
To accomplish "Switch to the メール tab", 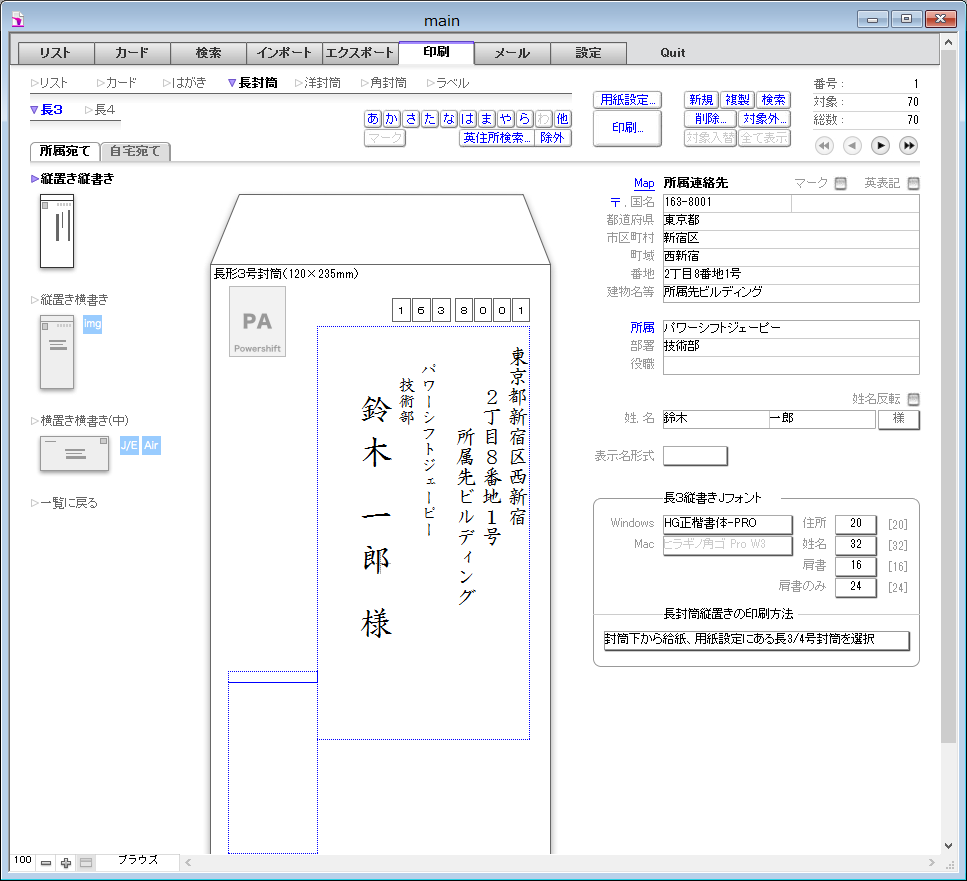I will [x=512, y=53].
